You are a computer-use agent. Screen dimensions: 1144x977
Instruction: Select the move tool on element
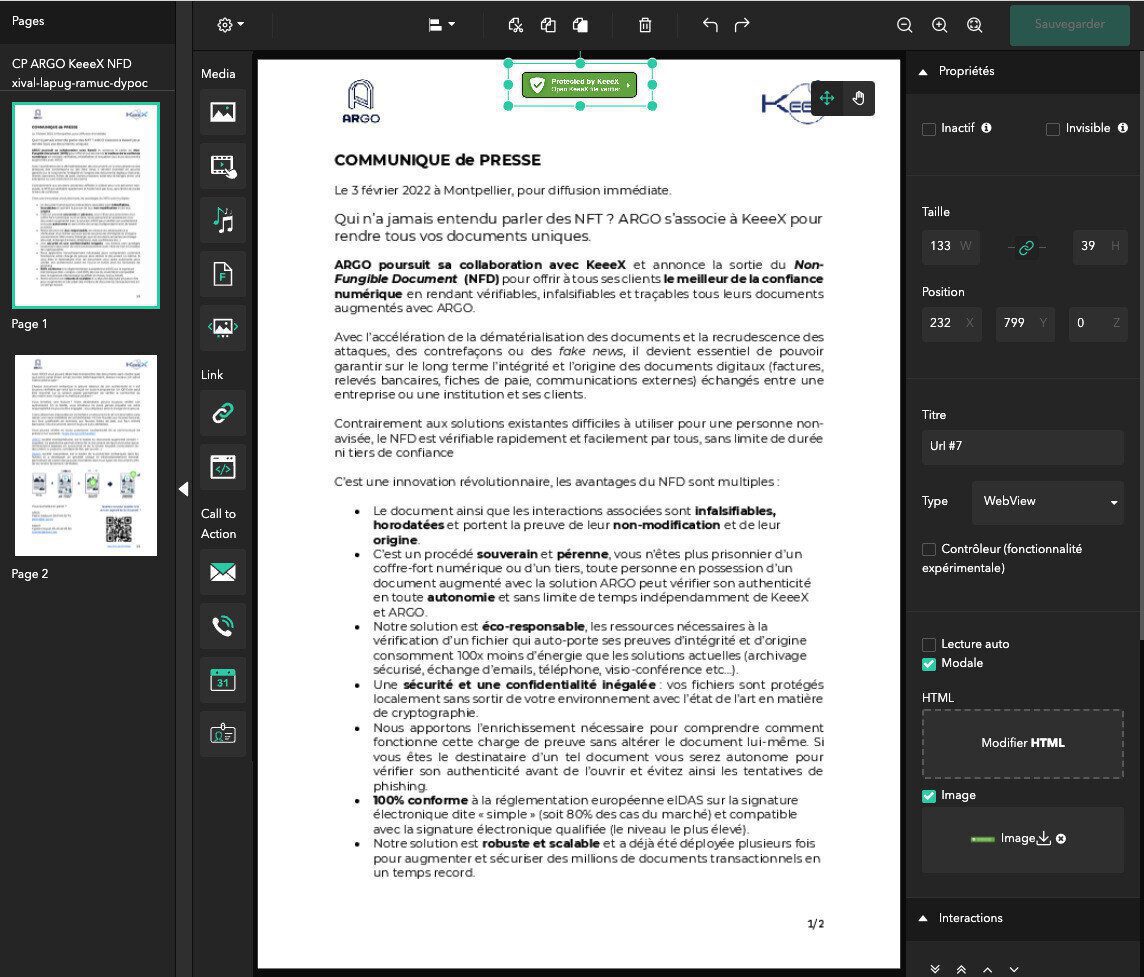[x=827, y=99]
